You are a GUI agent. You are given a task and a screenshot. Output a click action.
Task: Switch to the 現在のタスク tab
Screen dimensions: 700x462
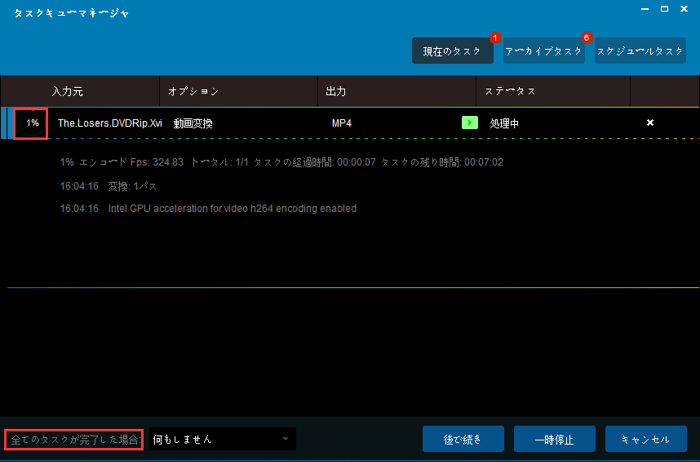[452, 51]
